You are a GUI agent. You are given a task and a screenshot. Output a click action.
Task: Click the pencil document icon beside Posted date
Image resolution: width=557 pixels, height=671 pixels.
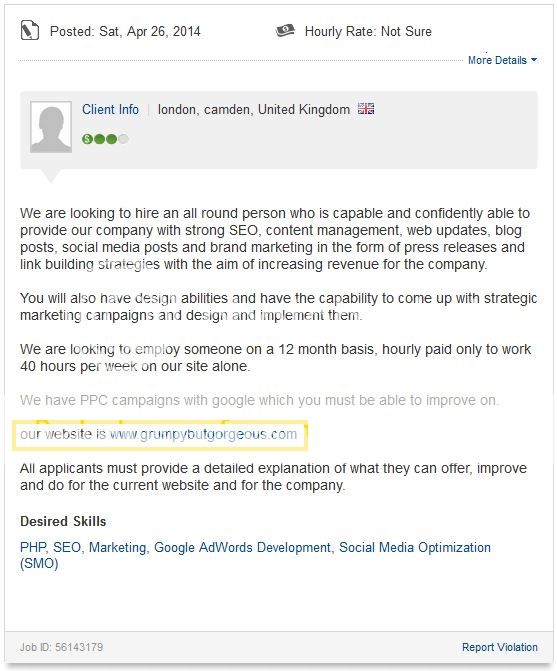pyautogui.click(x=30, y=31)
